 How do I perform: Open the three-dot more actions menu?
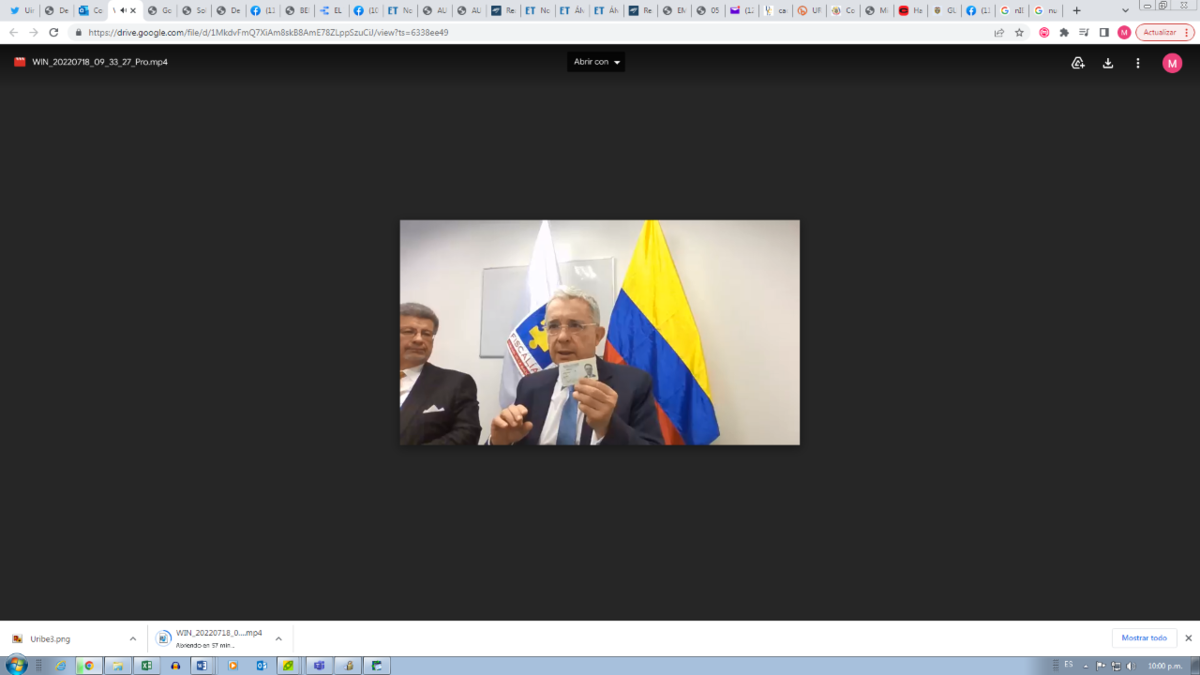tap(1138, 63)
